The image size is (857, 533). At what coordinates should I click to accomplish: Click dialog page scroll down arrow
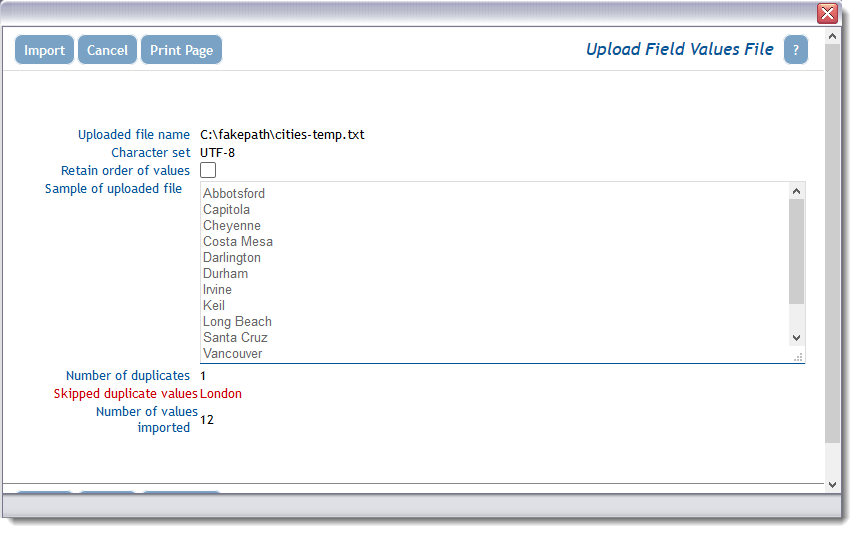point(832,484)
